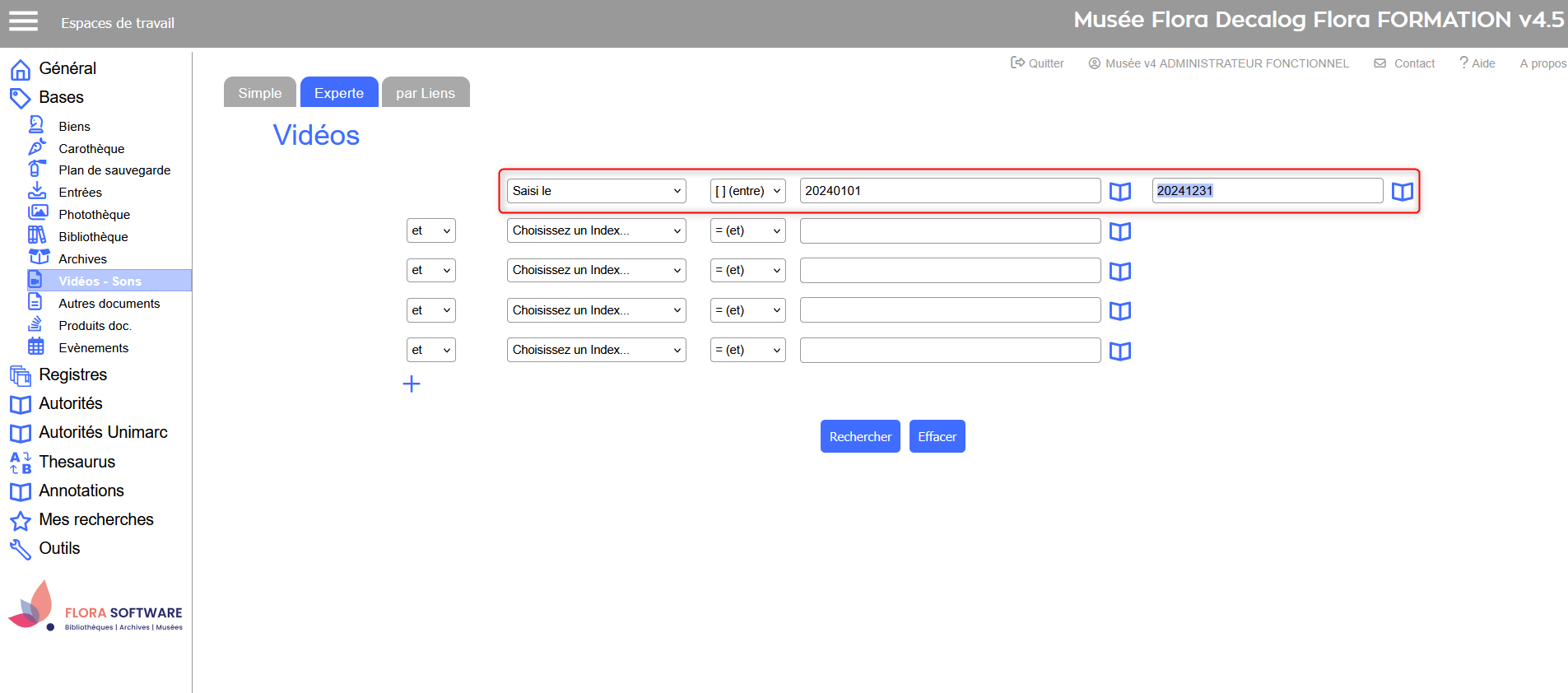Open the '[ ] (entre)' operator dropdown
Image resolution: width=1568 pixels, height=693 pixels.
pyautogui.click(x=747, y=191)
